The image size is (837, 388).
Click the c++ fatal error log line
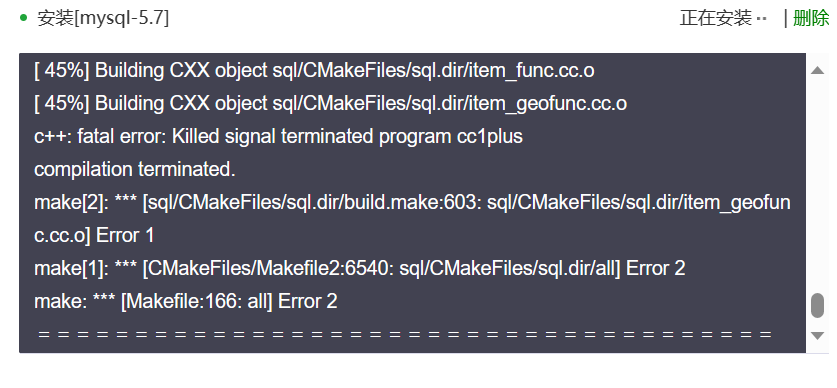278,137
